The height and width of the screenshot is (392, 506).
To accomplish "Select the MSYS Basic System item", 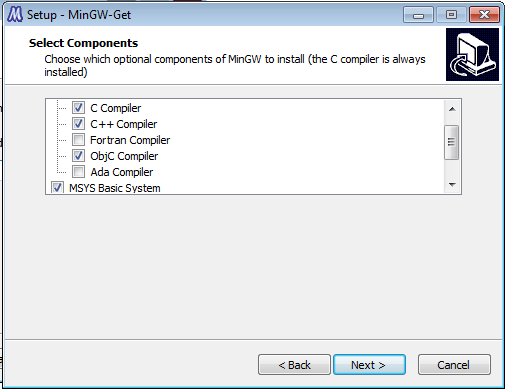I will [115, 188].
